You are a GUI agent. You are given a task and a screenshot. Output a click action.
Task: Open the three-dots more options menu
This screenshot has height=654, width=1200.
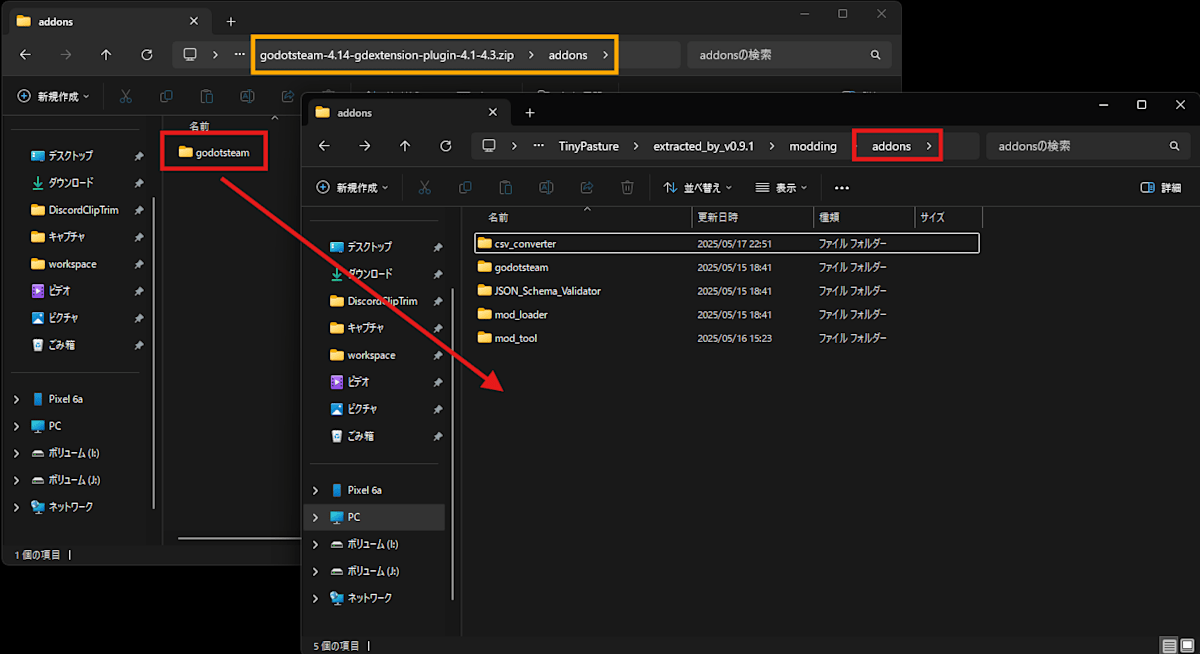pyautogui.click(x=841, y=187)
